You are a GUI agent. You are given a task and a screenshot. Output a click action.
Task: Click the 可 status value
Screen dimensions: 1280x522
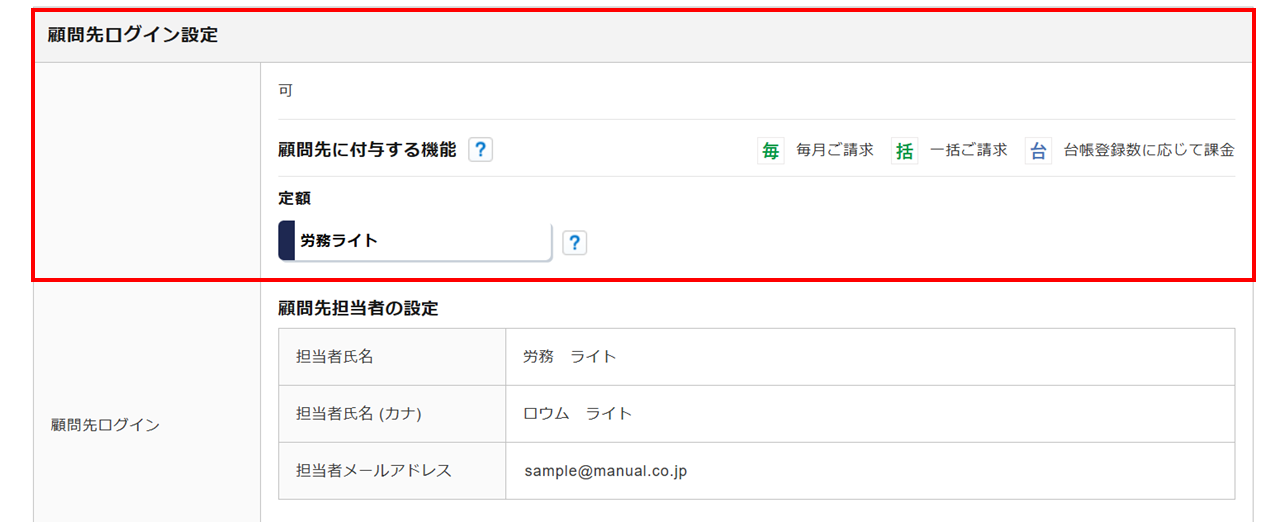tap(285, 90)
